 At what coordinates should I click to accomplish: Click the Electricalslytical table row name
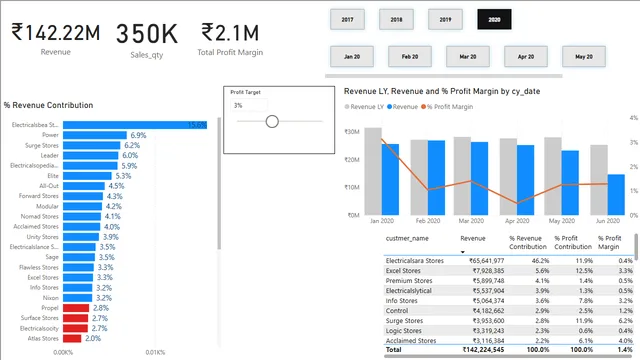(x=408, y=291)
